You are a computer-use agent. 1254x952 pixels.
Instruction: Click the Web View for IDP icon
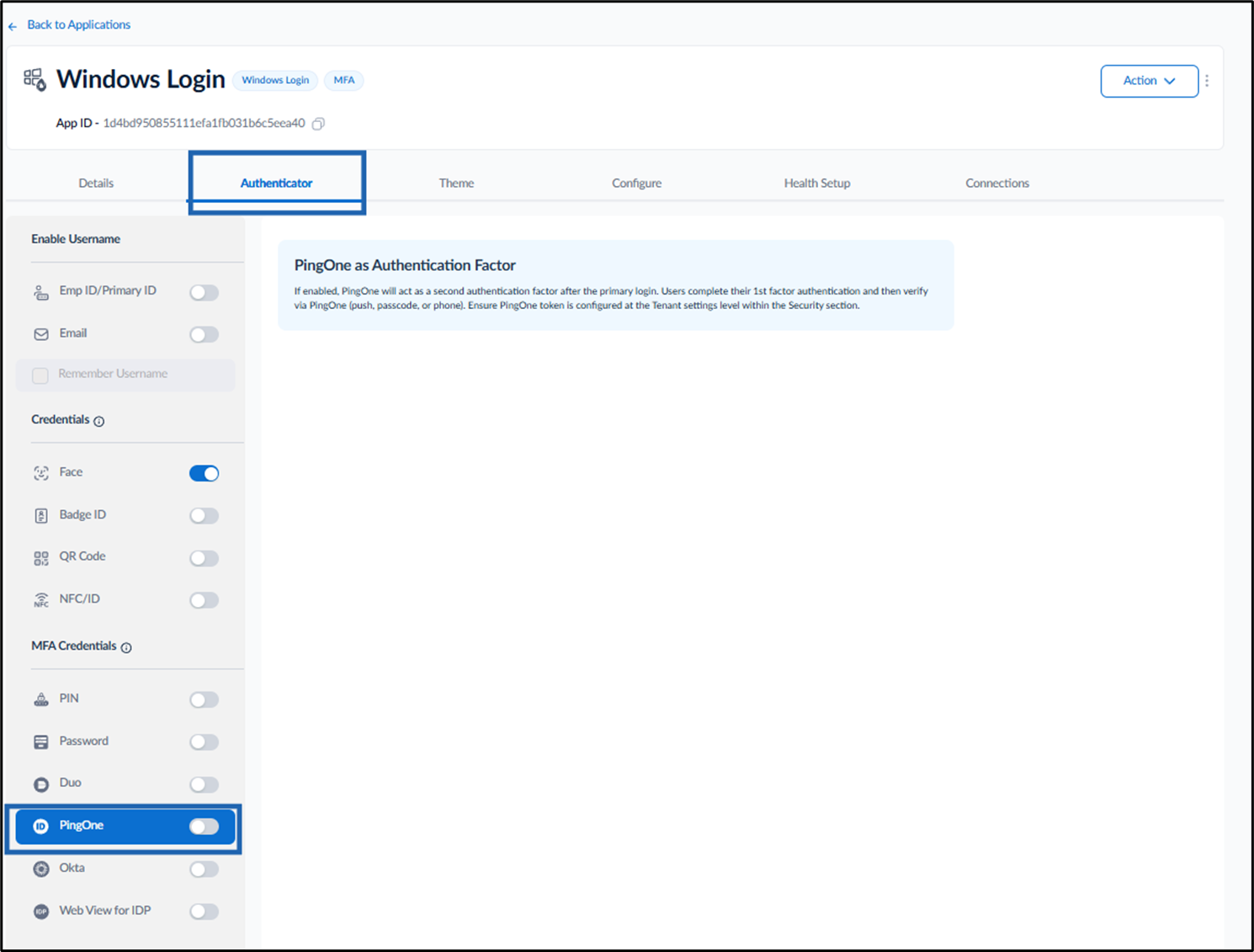click(41, 911)
